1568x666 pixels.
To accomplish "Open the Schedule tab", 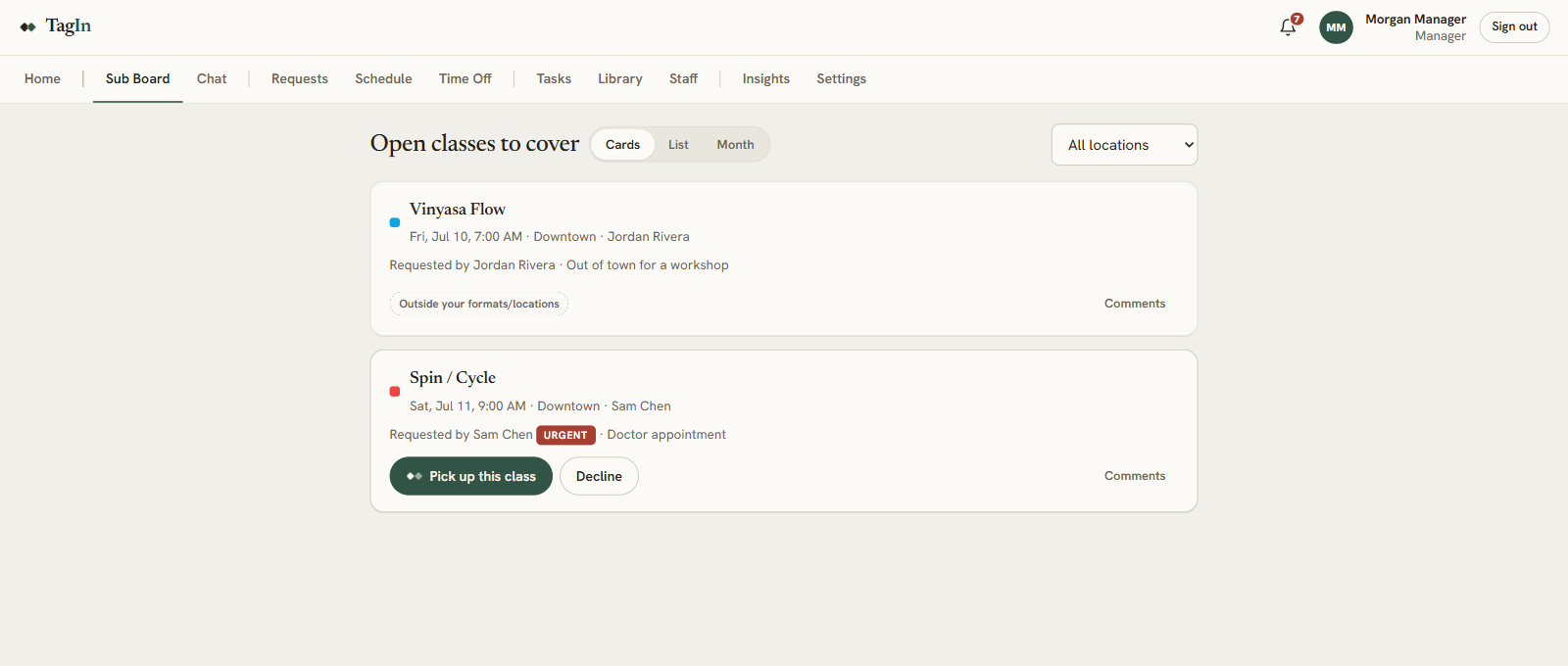I will pos(383,79).
